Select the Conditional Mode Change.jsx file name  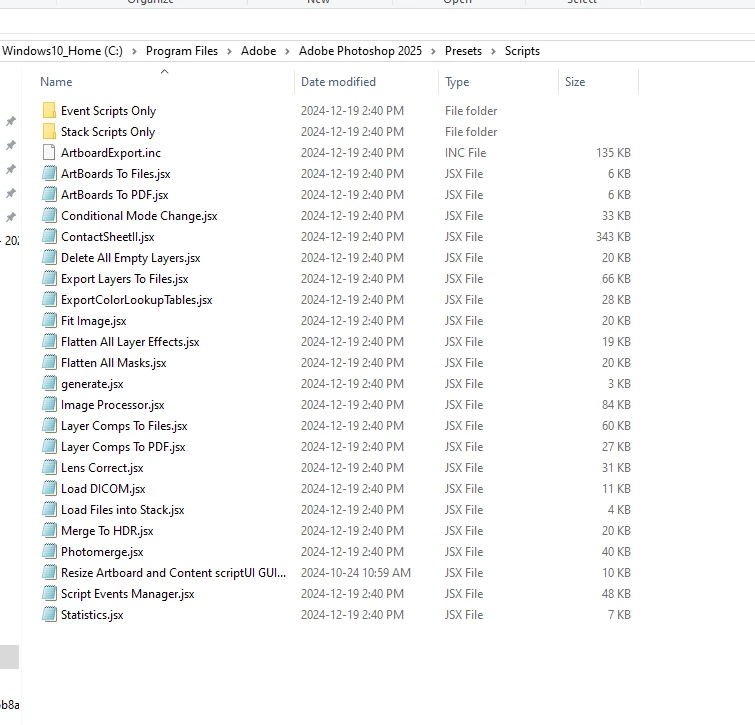pyautogui.click(x=139, y=216)
